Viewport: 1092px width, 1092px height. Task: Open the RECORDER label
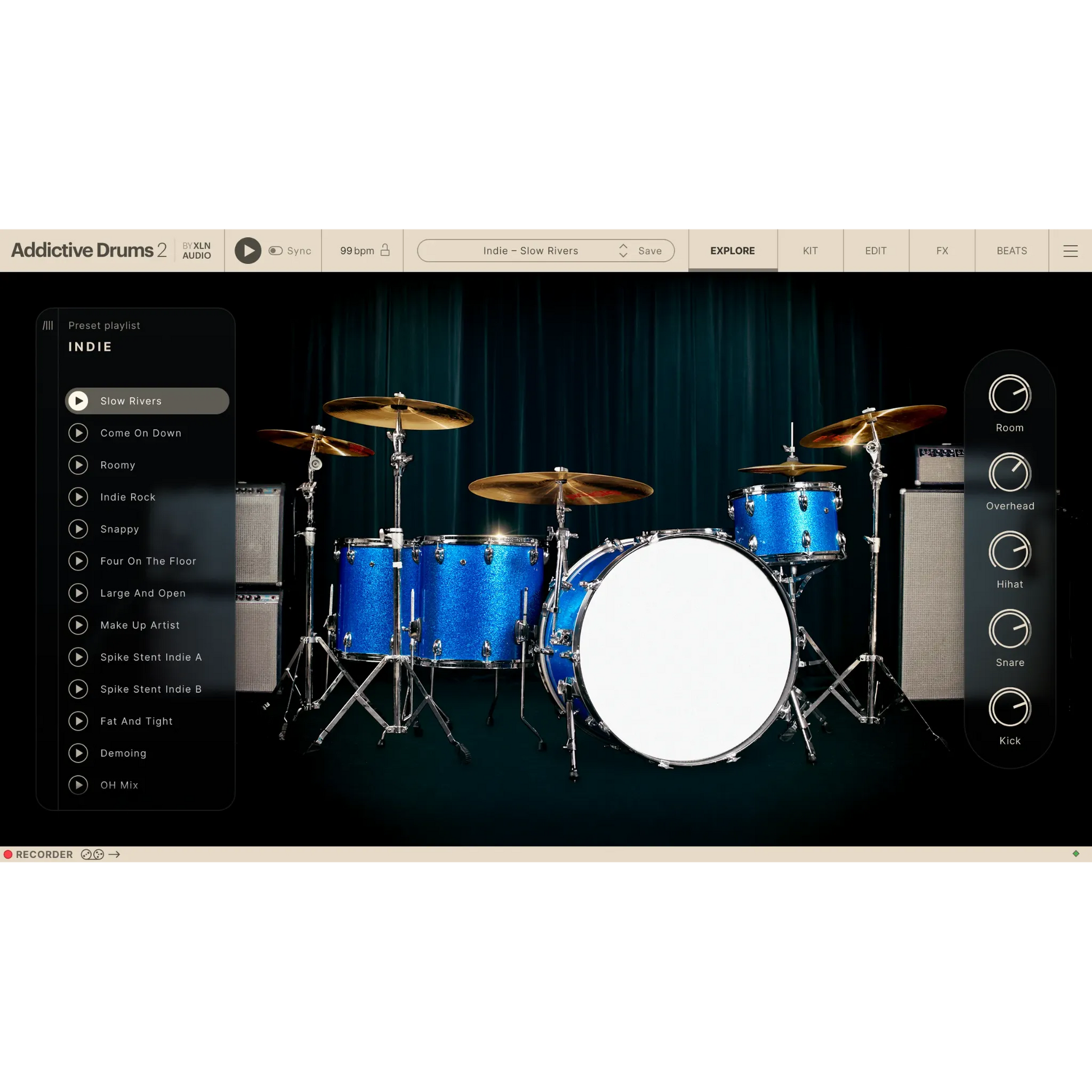tap(44, 855)
